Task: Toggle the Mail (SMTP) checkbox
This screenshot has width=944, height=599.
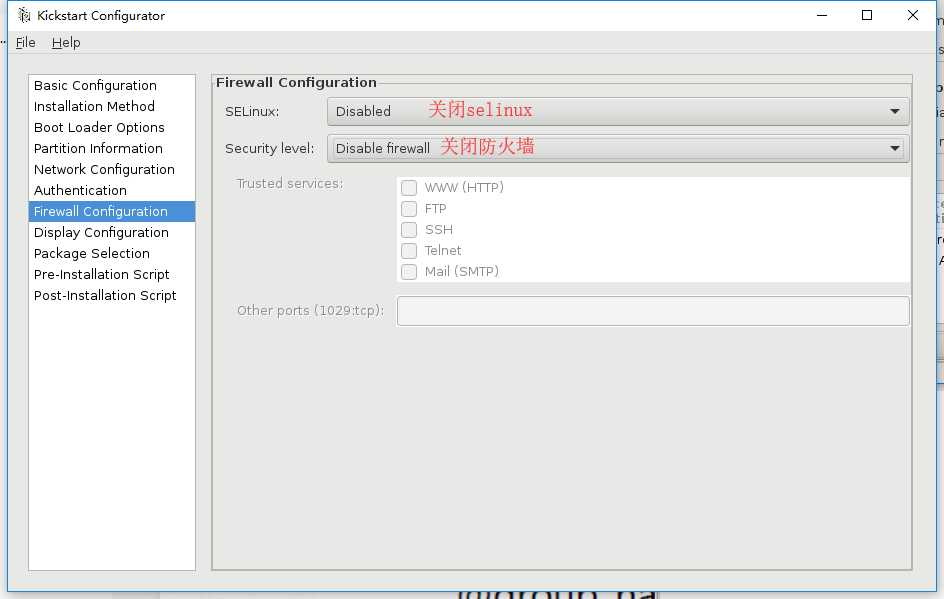Action: (x=409, y=272)
